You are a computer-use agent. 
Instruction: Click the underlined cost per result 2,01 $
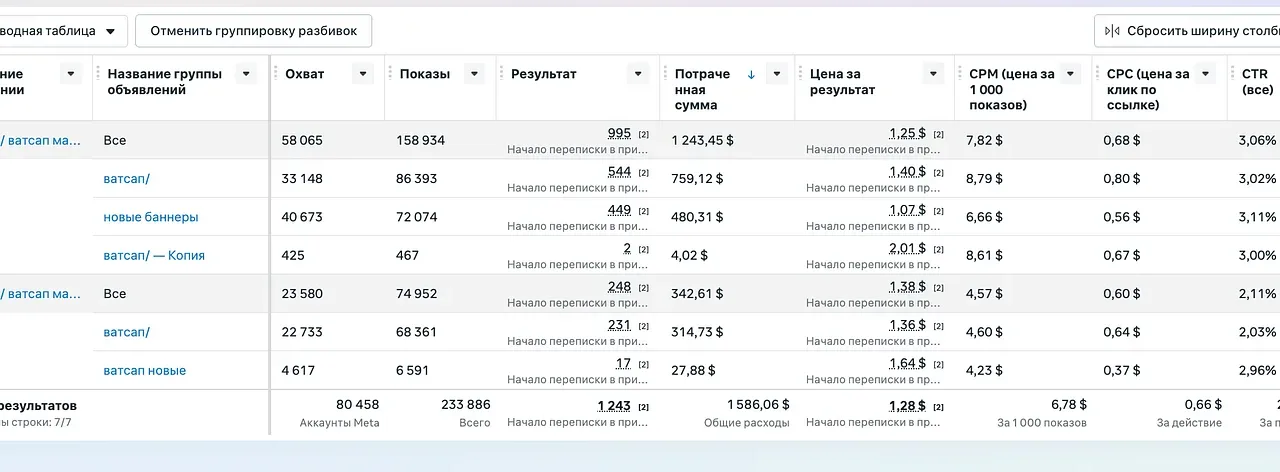pyautogui.click(x=908, y=249)
